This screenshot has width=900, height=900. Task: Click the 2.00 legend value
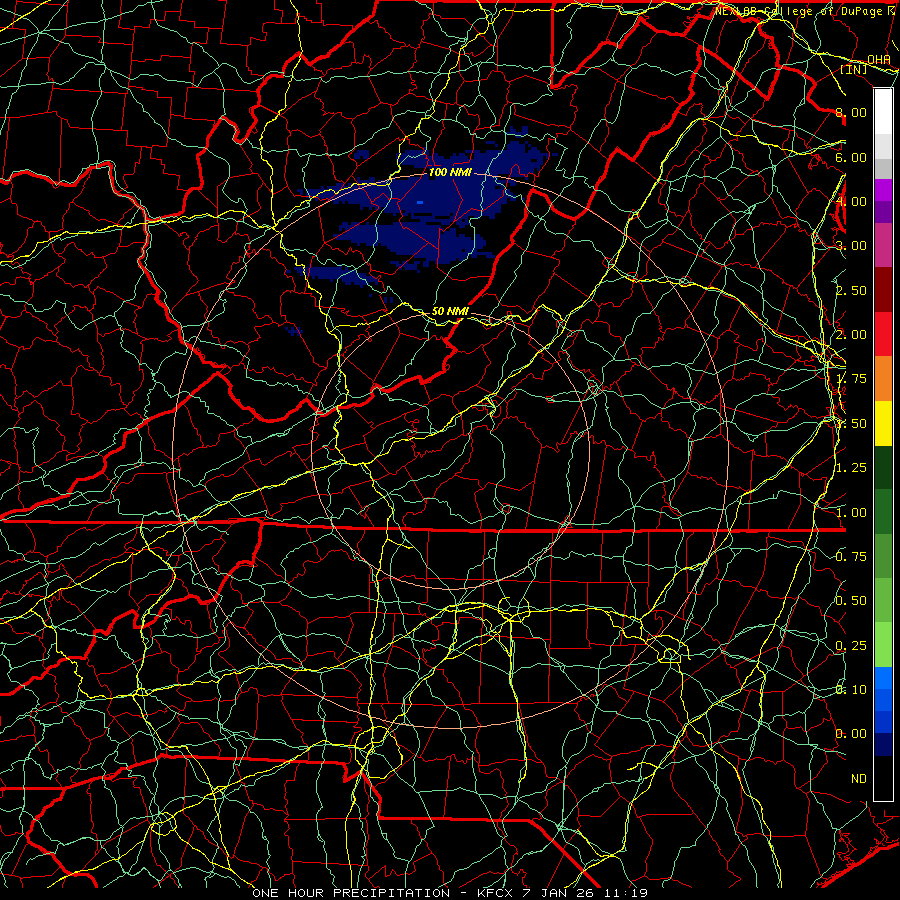click(x=851, y=335)
